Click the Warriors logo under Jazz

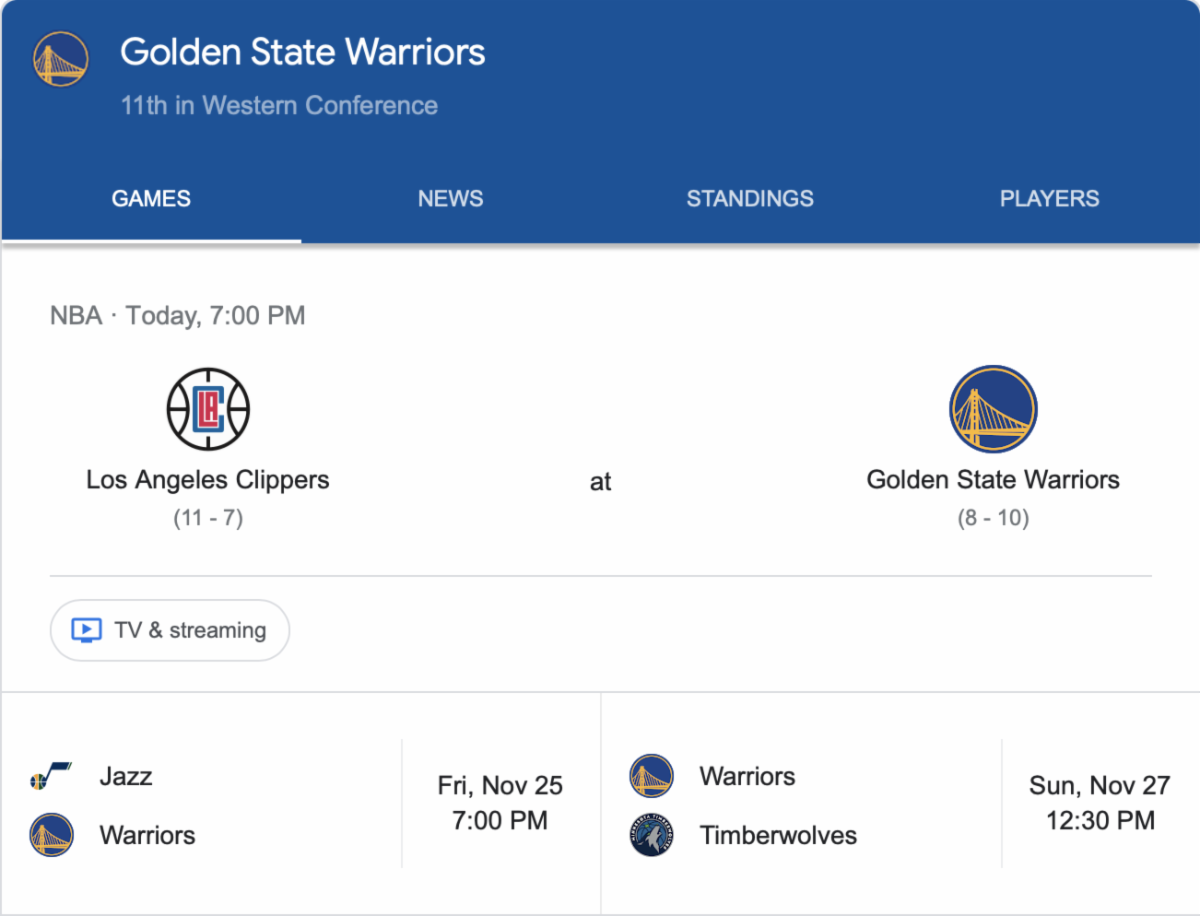[x=52, y=835]
